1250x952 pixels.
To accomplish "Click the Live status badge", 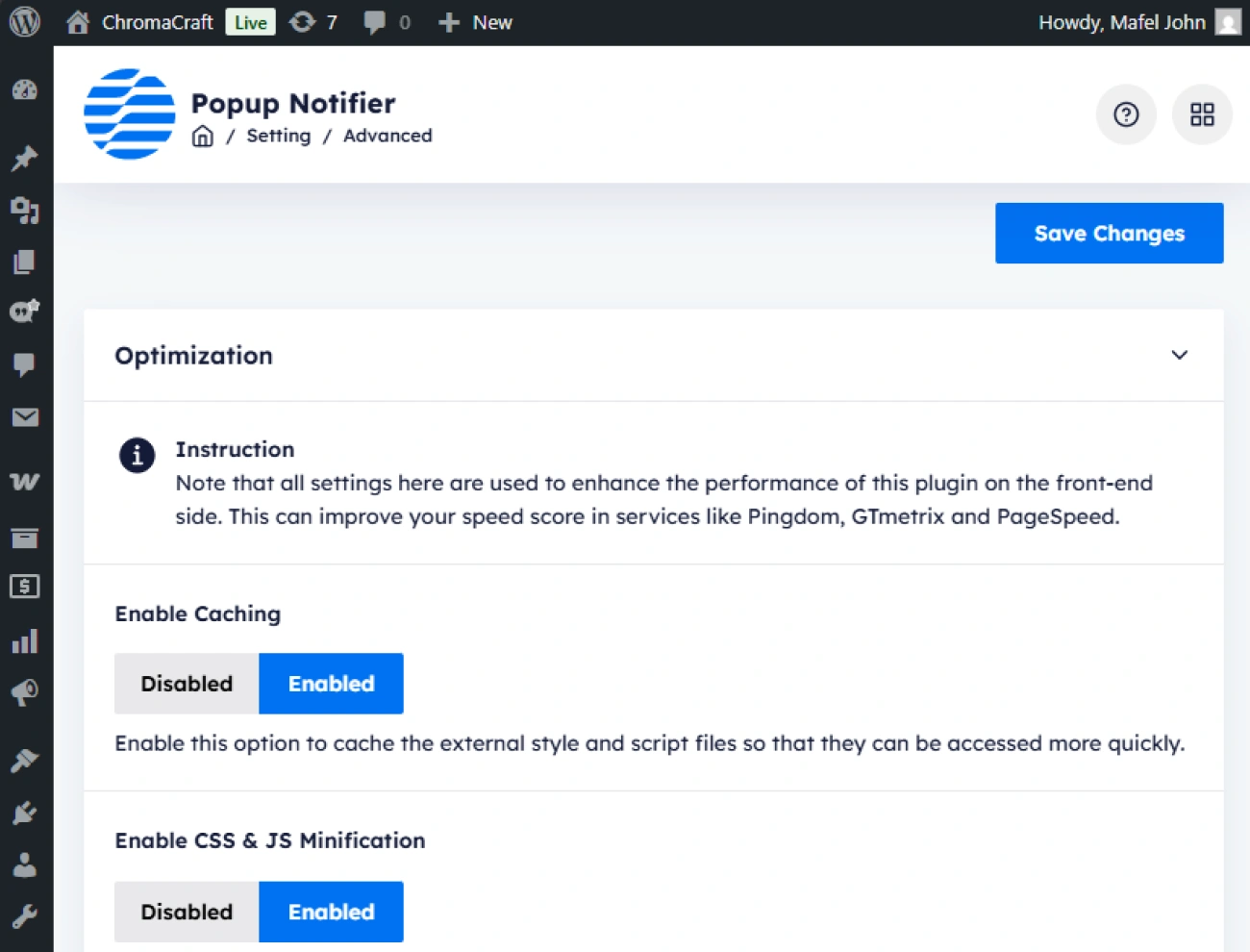I will [x=251, y=22].
